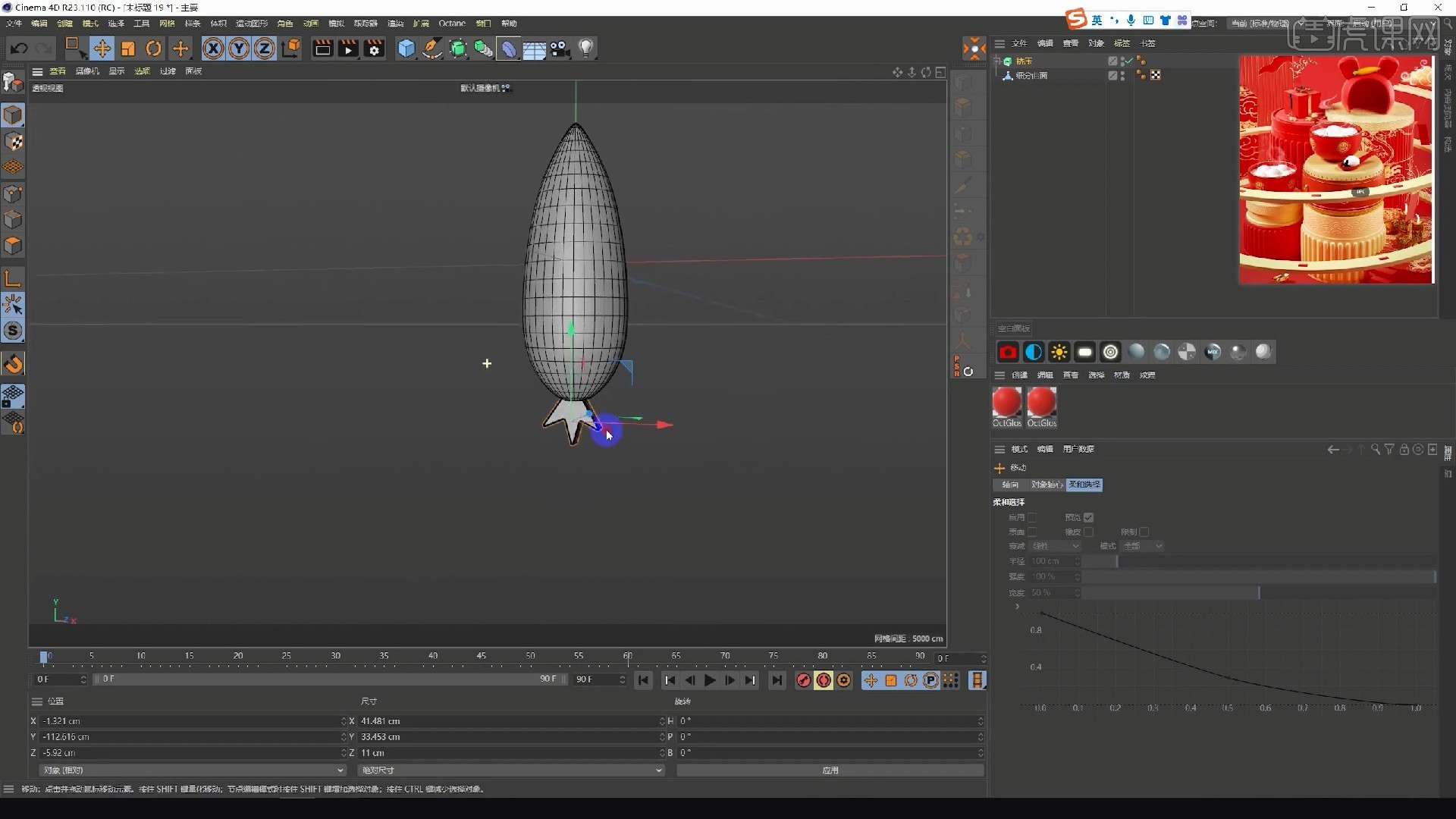Select the Rotate tool
Viewport: 1456px width, 819px height.
(x=153, y=49)
